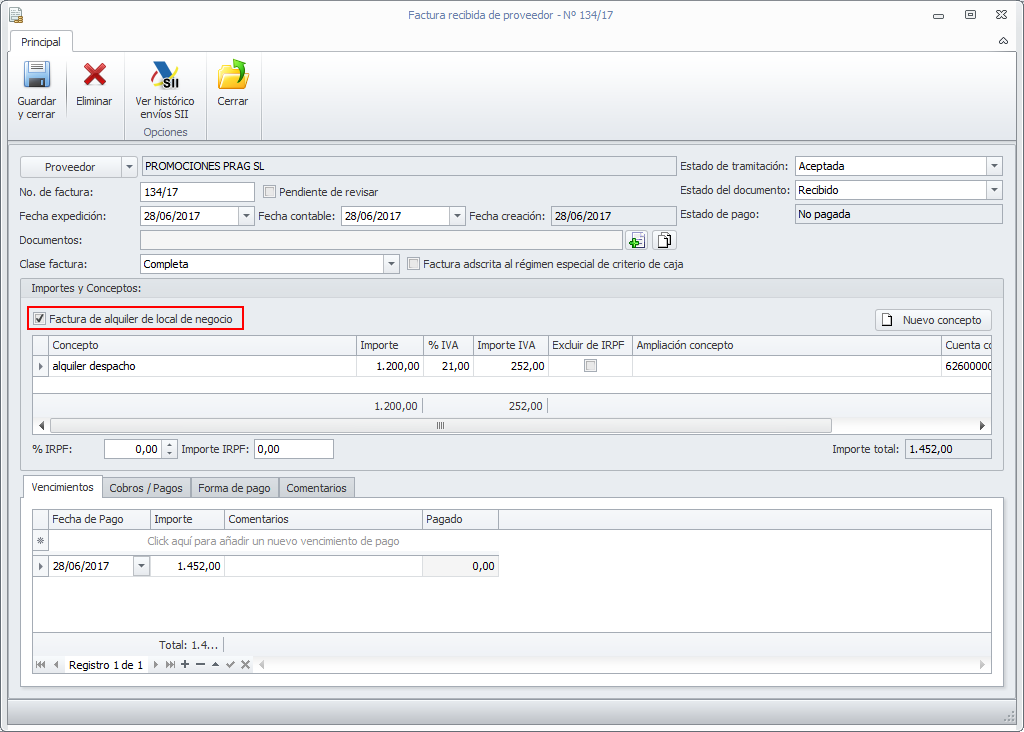Click the Proveedor button
Viewport: 1024px width, 732px height.
point(70,167)
